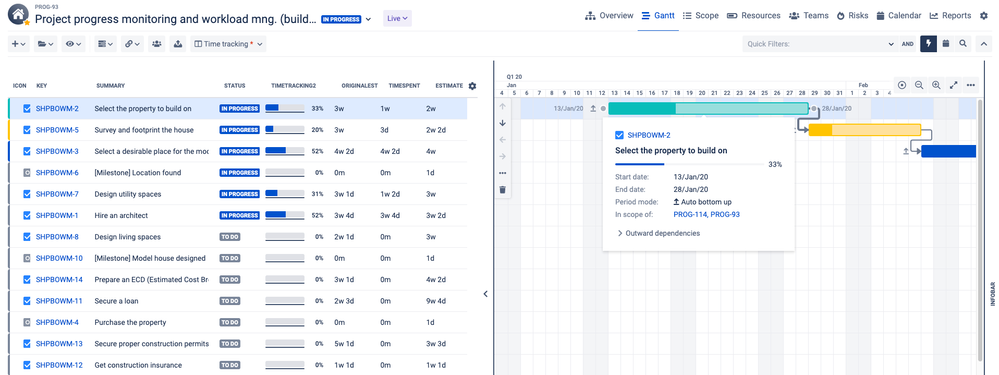
Task: Click the milestone icon for SHPBOWM-6
Action: tap(27, 173)
